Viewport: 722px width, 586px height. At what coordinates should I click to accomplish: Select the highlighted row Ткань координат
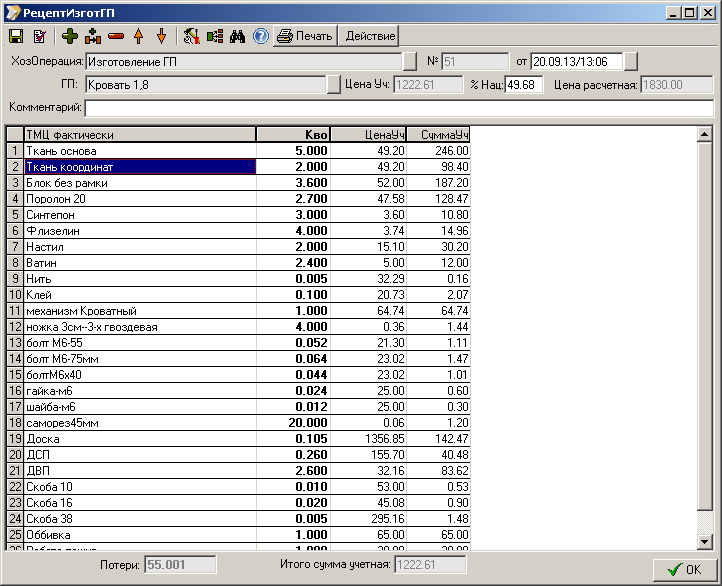pyautogui.click(x=238, y=167)
